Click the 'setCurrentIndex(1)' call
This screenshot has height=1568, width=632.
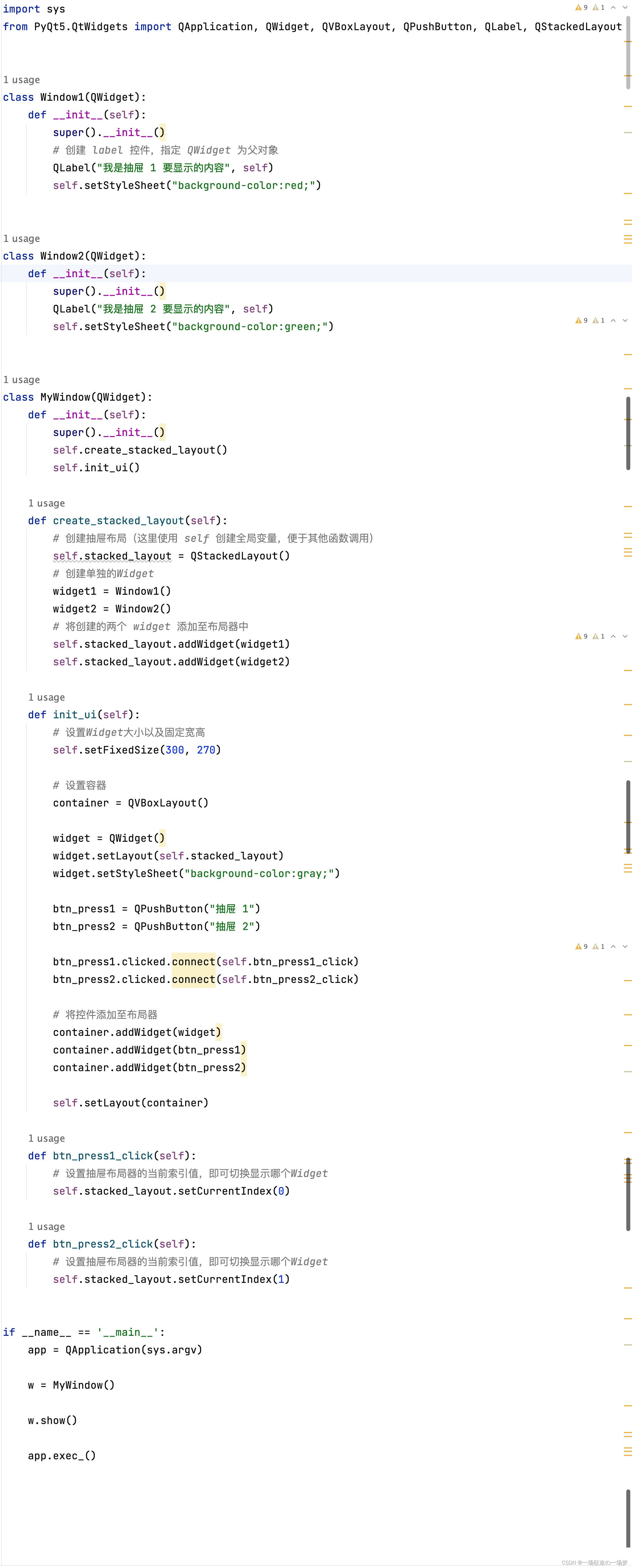coord(234,1280)
